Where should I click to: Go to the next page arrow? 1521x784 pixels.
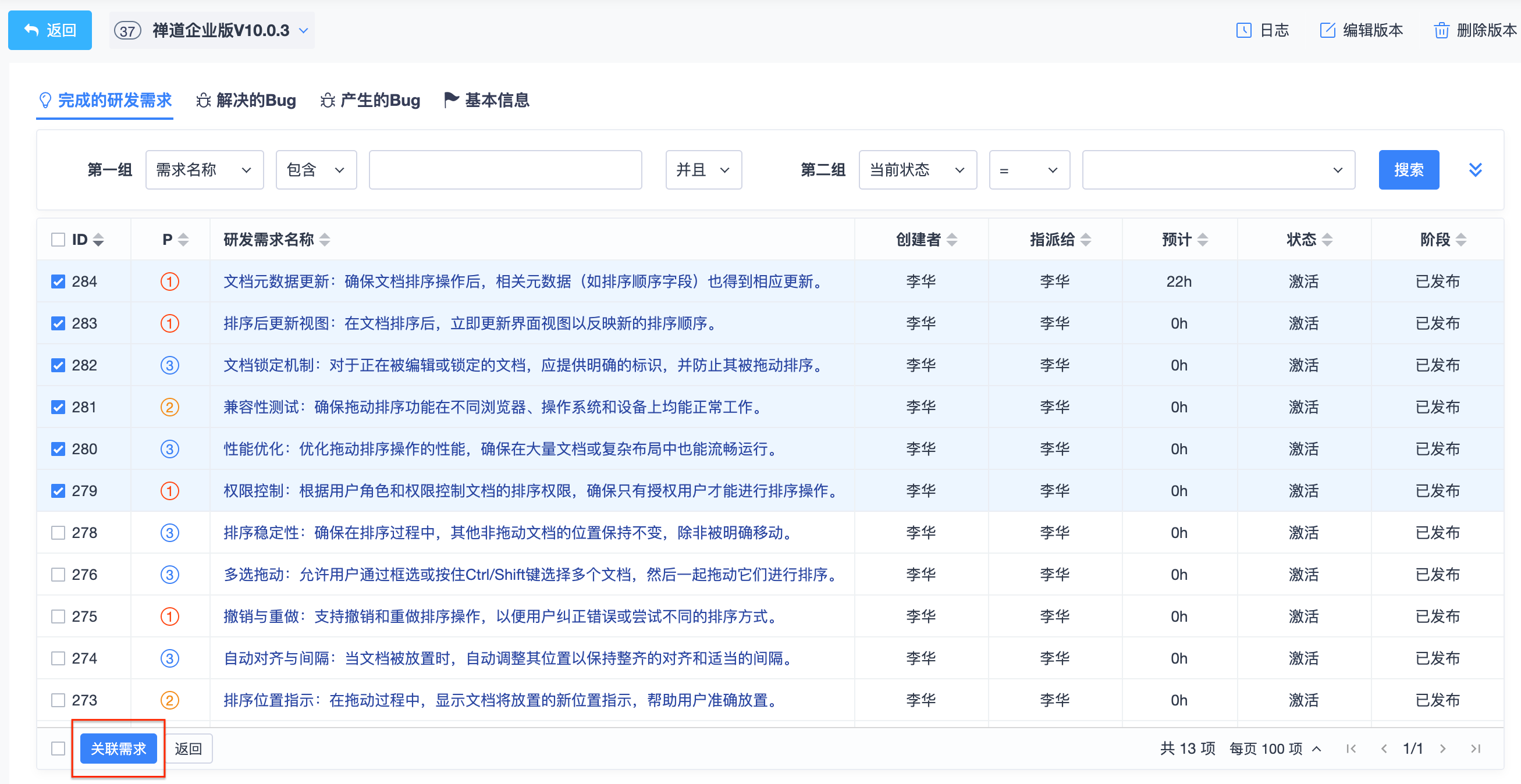pyautogui.click(x=1442, y=749)
